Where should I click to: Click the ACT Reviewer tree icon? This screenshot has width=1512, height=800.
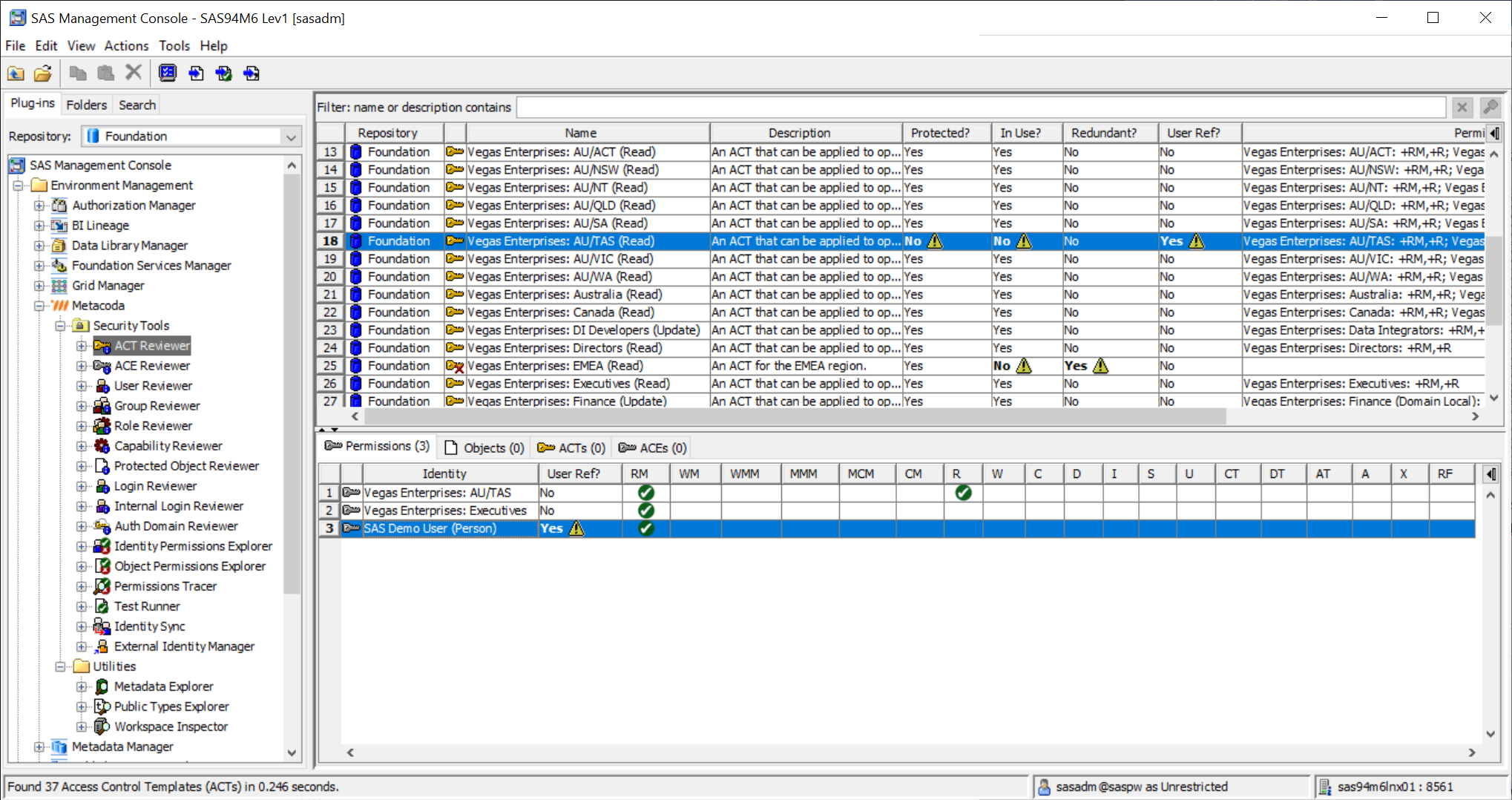[102, 346]
